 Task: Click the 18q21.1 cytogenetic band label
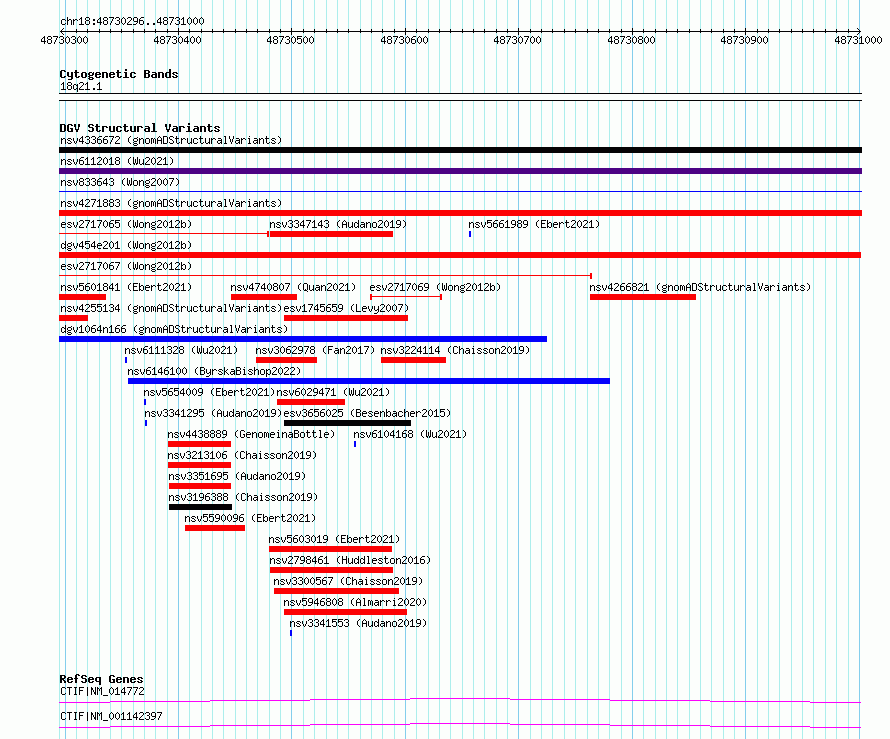coord(81,86)
